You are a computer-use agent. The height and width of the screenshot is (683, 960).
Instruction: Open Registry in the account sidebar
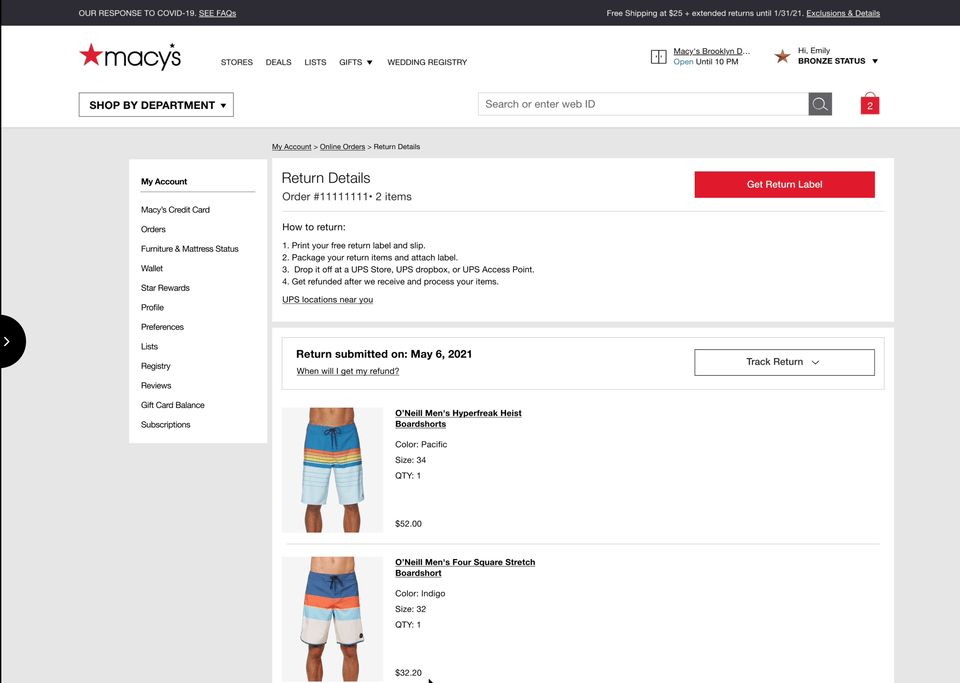pos(156,366)
